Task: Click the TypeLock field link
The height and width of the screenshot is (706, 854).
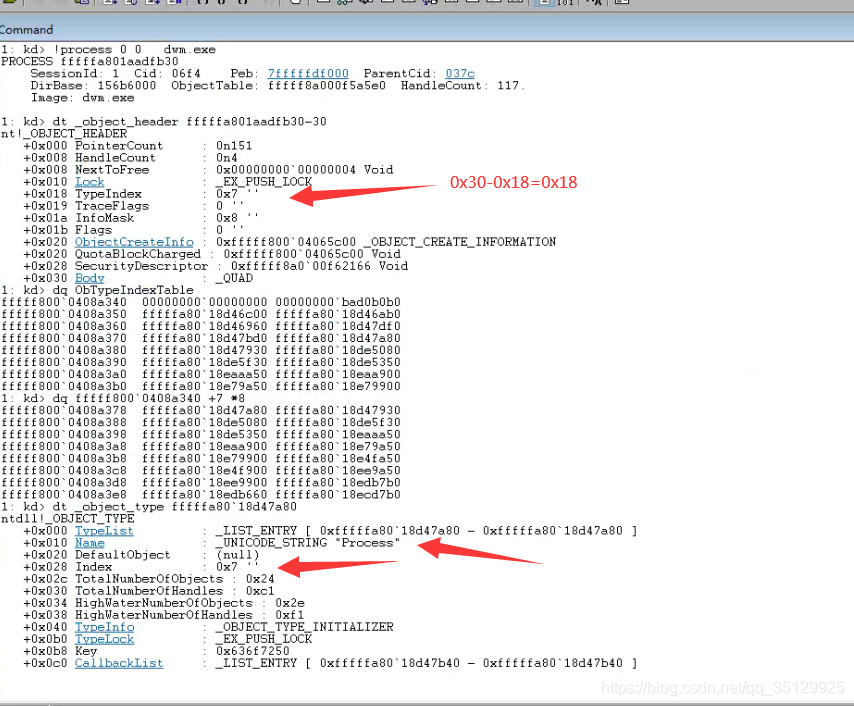Action: point(104,639)
